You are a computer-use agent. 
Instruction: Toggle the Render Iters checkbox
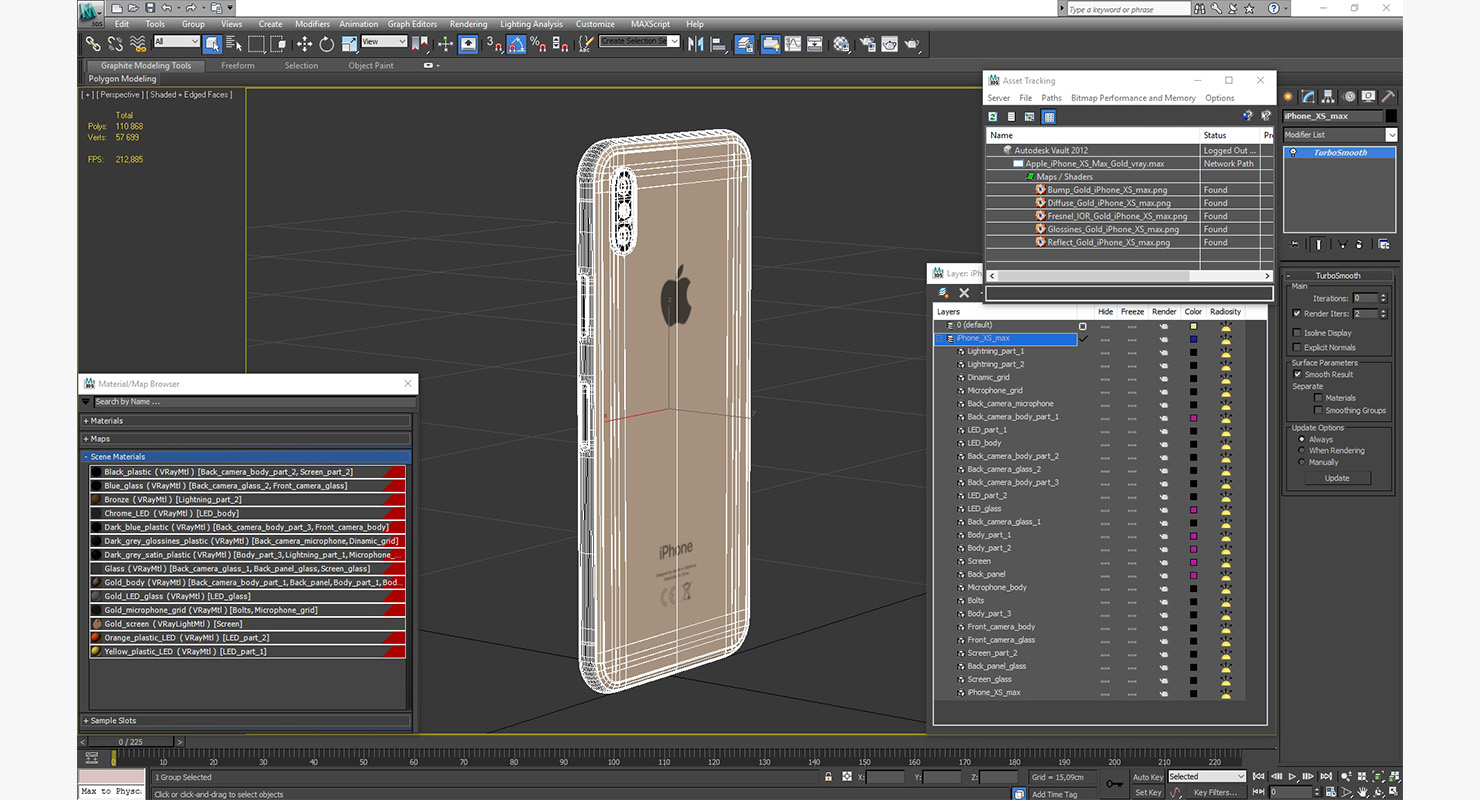pyautogui.click(x=1297, y=313)
